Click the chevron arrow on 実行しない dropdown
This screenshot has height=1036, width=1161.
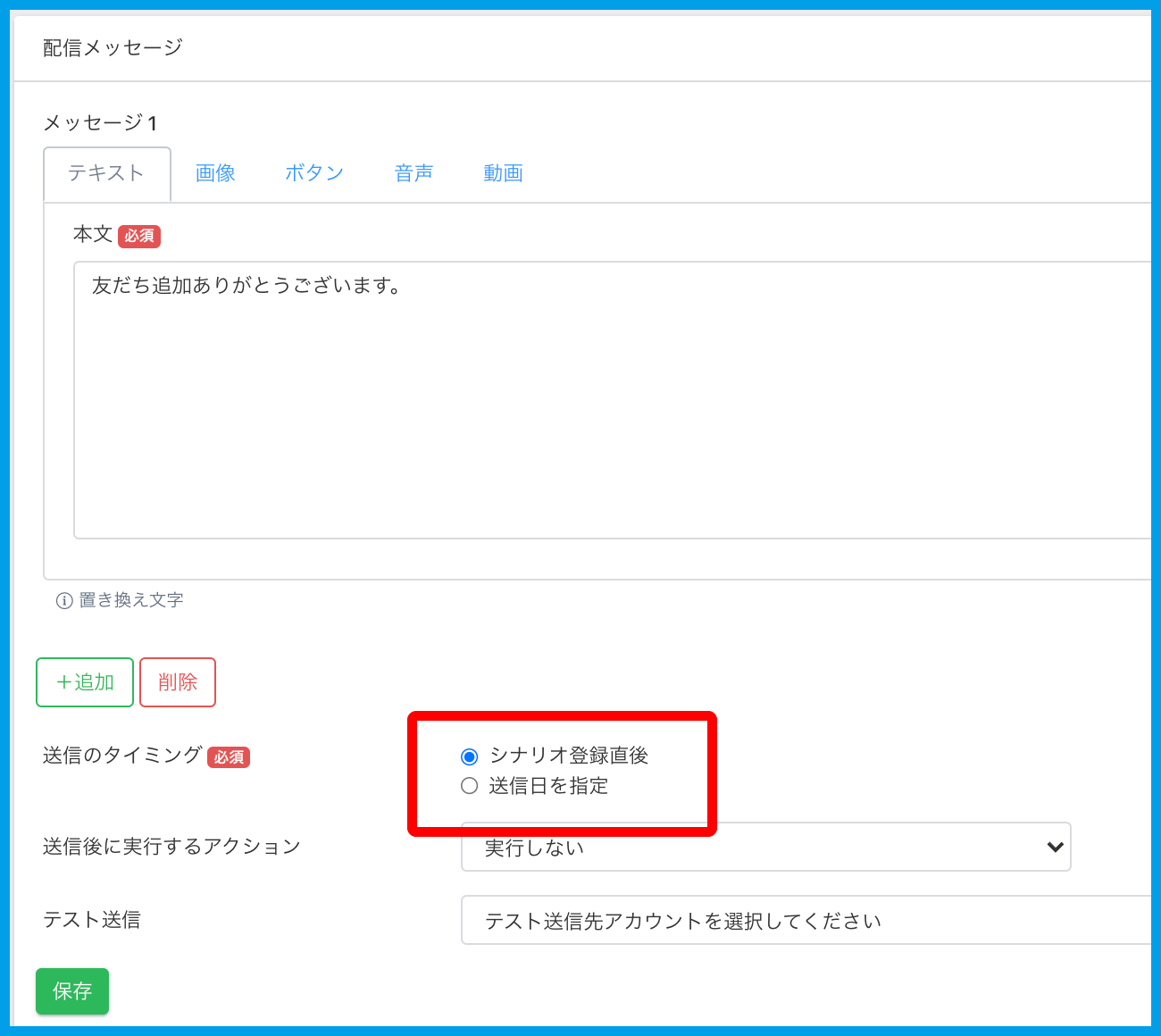1055,847
